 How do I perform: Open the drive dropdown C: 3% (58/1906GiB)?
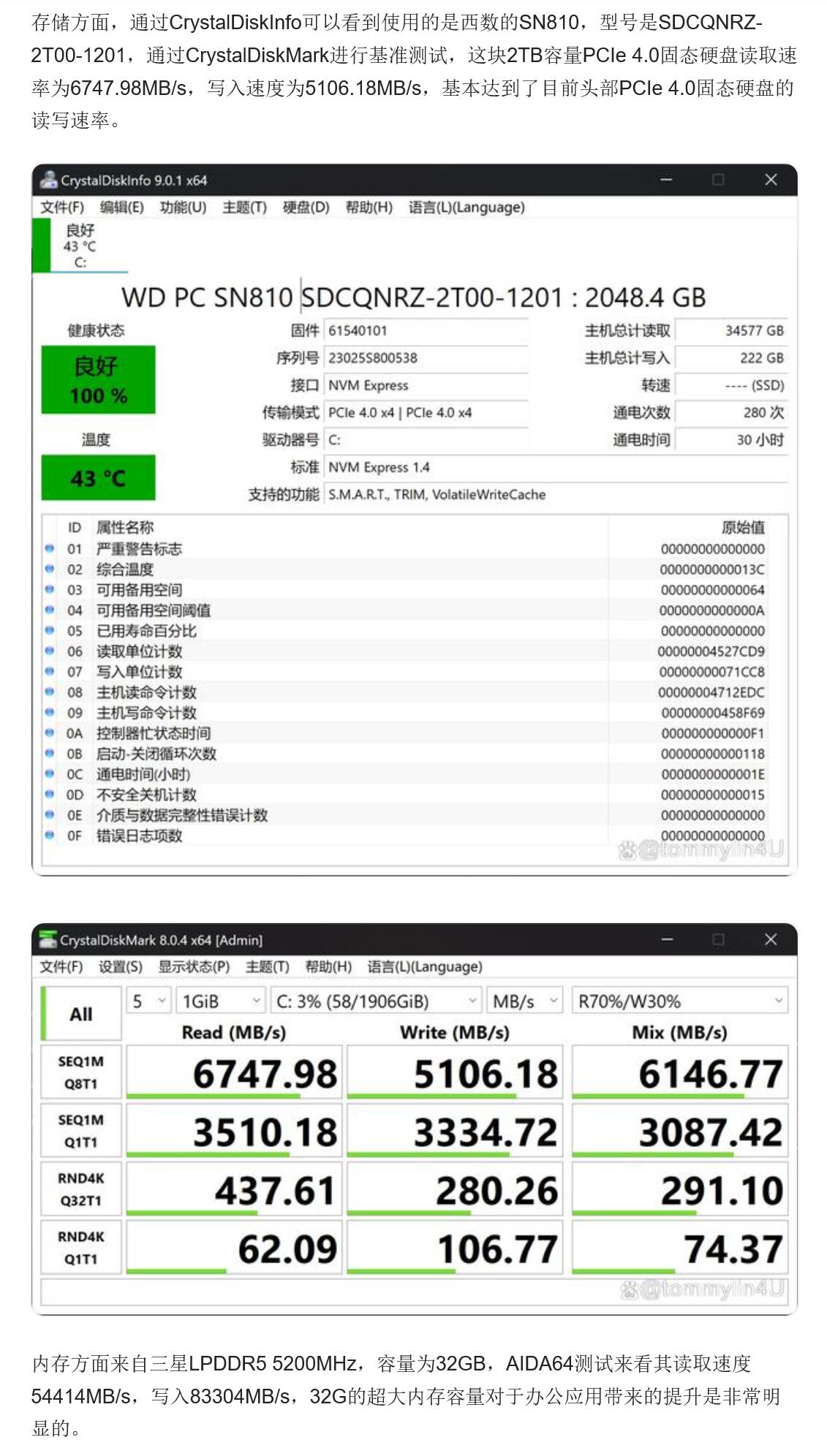pyautogui.click(x=376, y=1001)
